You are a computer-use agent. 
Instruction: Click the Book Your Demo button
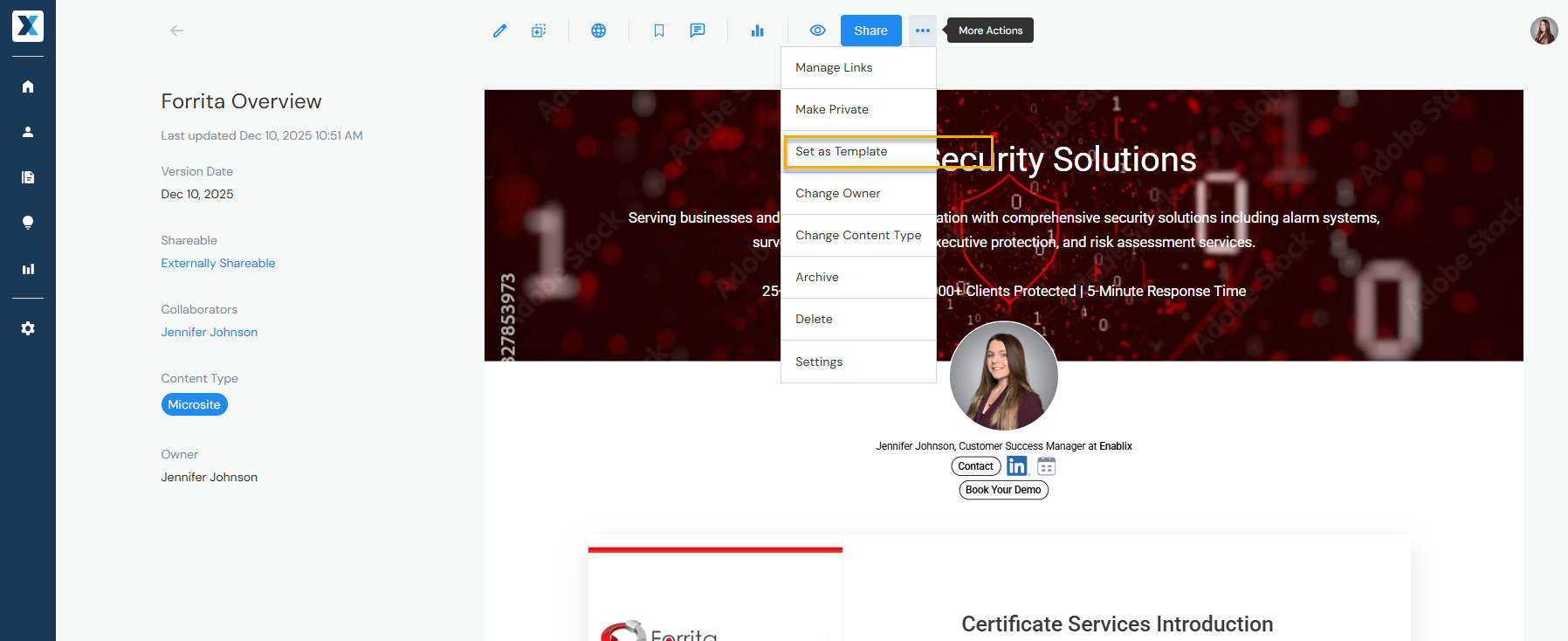tap(1003, 490)
